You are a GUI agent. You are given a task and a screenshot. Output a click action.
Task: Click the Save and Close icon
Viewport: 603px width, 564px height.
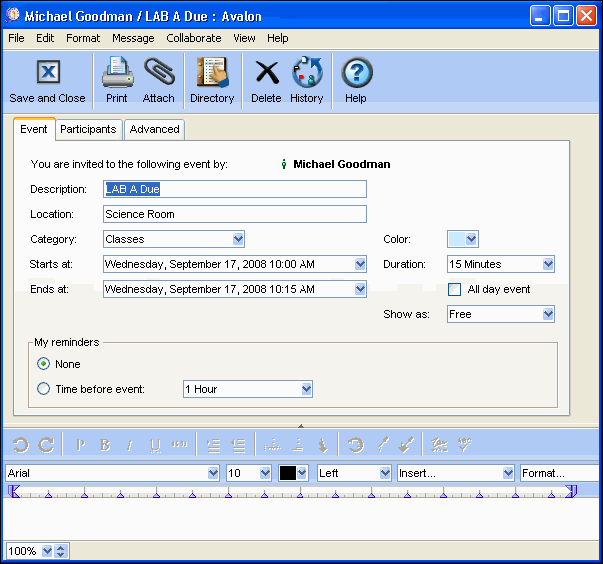tap(47, 74)
